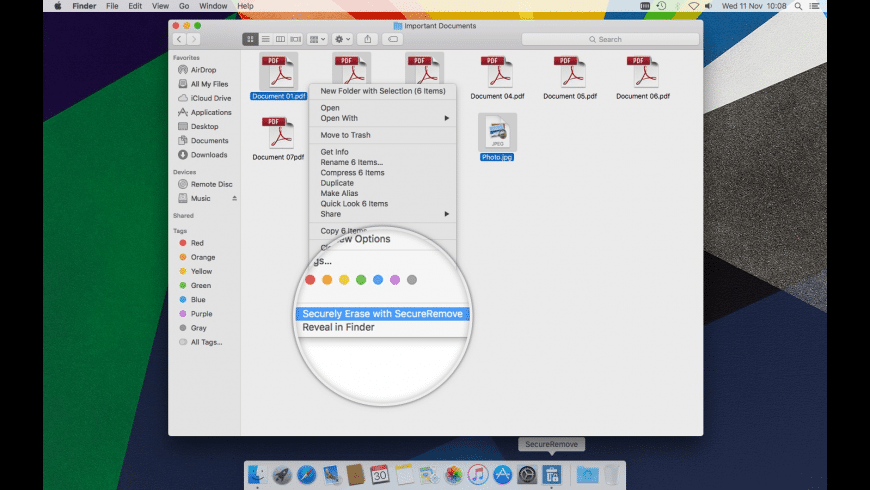Apply green tag dot in context menu
Screen dimensions: 870x490
tap(361, 280)
